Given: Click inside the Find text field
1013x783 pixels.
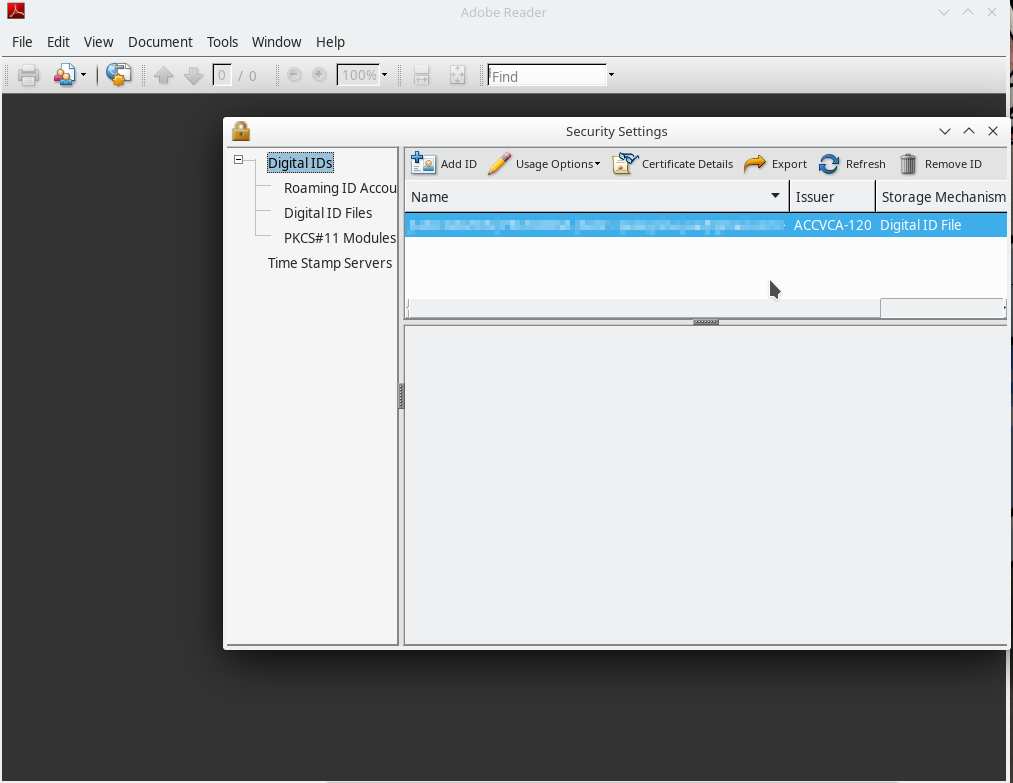Looking at the screenshot, I should (x=546, y=76).
